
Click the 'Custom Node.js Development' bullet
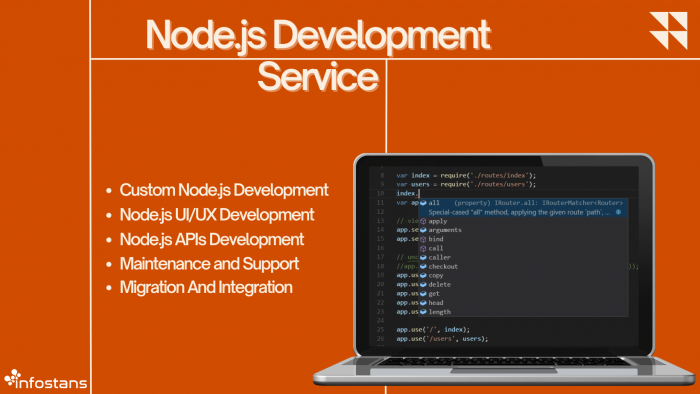tap(224, 190)
